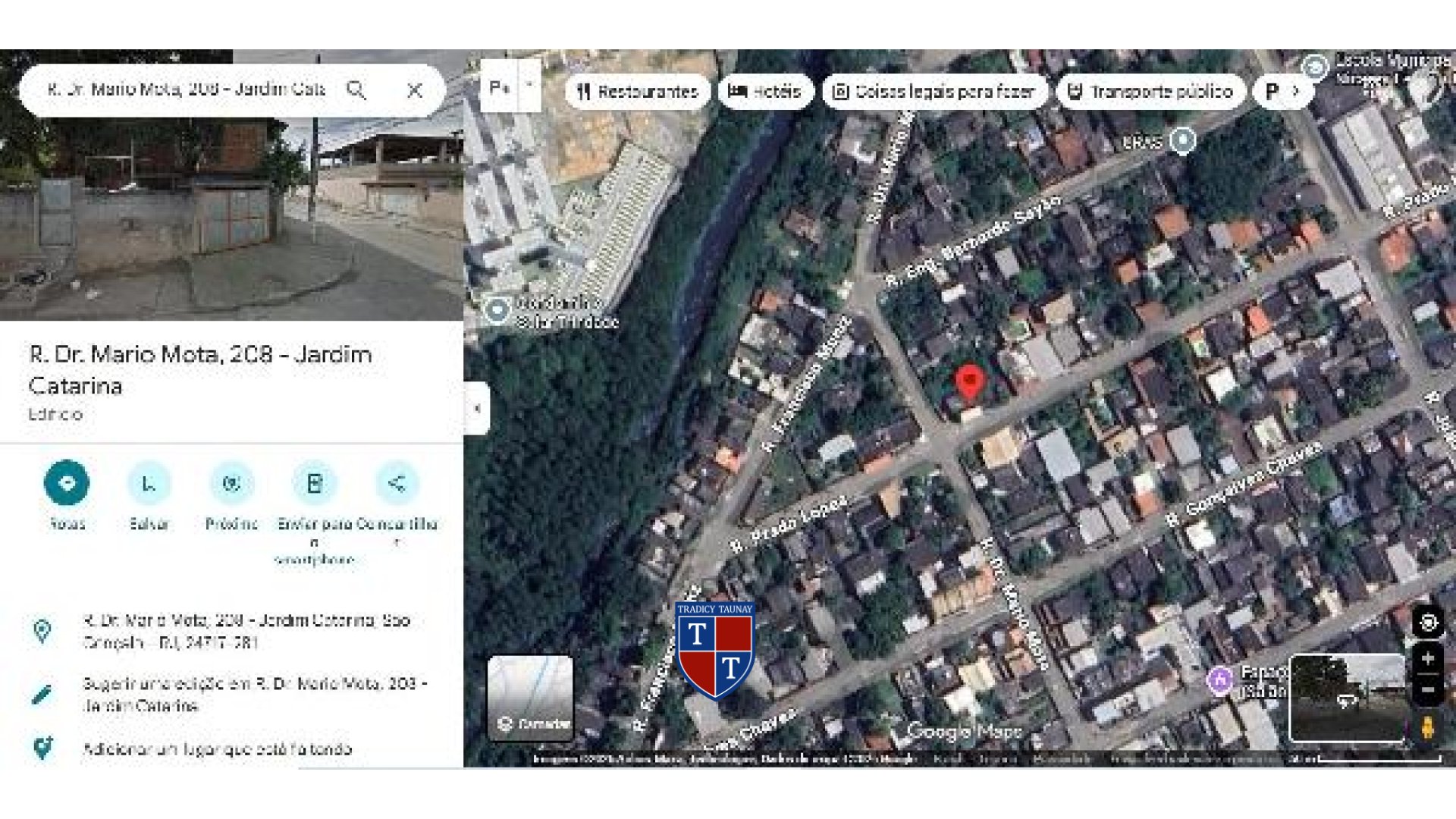The height and width of the screenshot is (819, 1456).
Task: Open the Próximo nearby icon
Action: click(x=232, y=483)
